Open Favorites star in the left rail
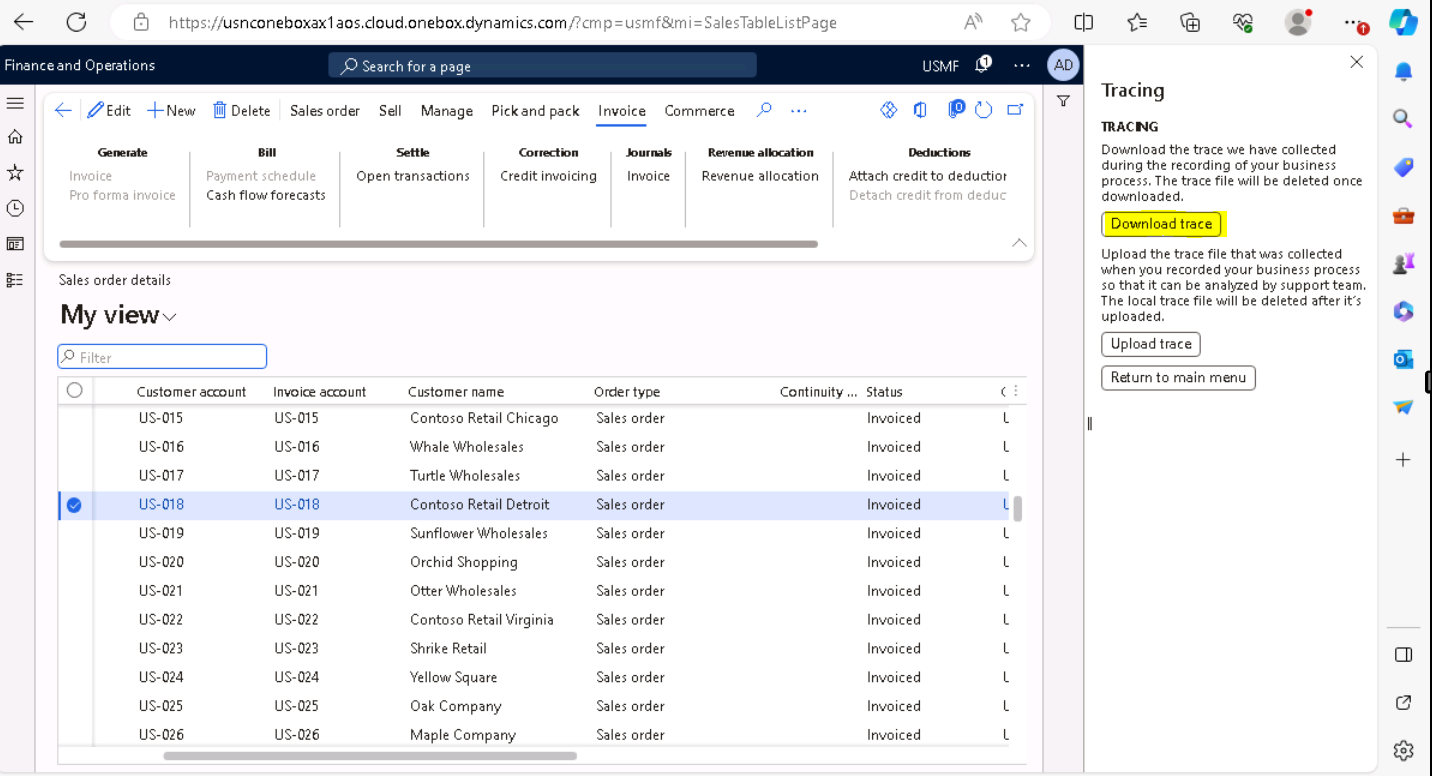The image size is (1432, 776). pos(15,173)
